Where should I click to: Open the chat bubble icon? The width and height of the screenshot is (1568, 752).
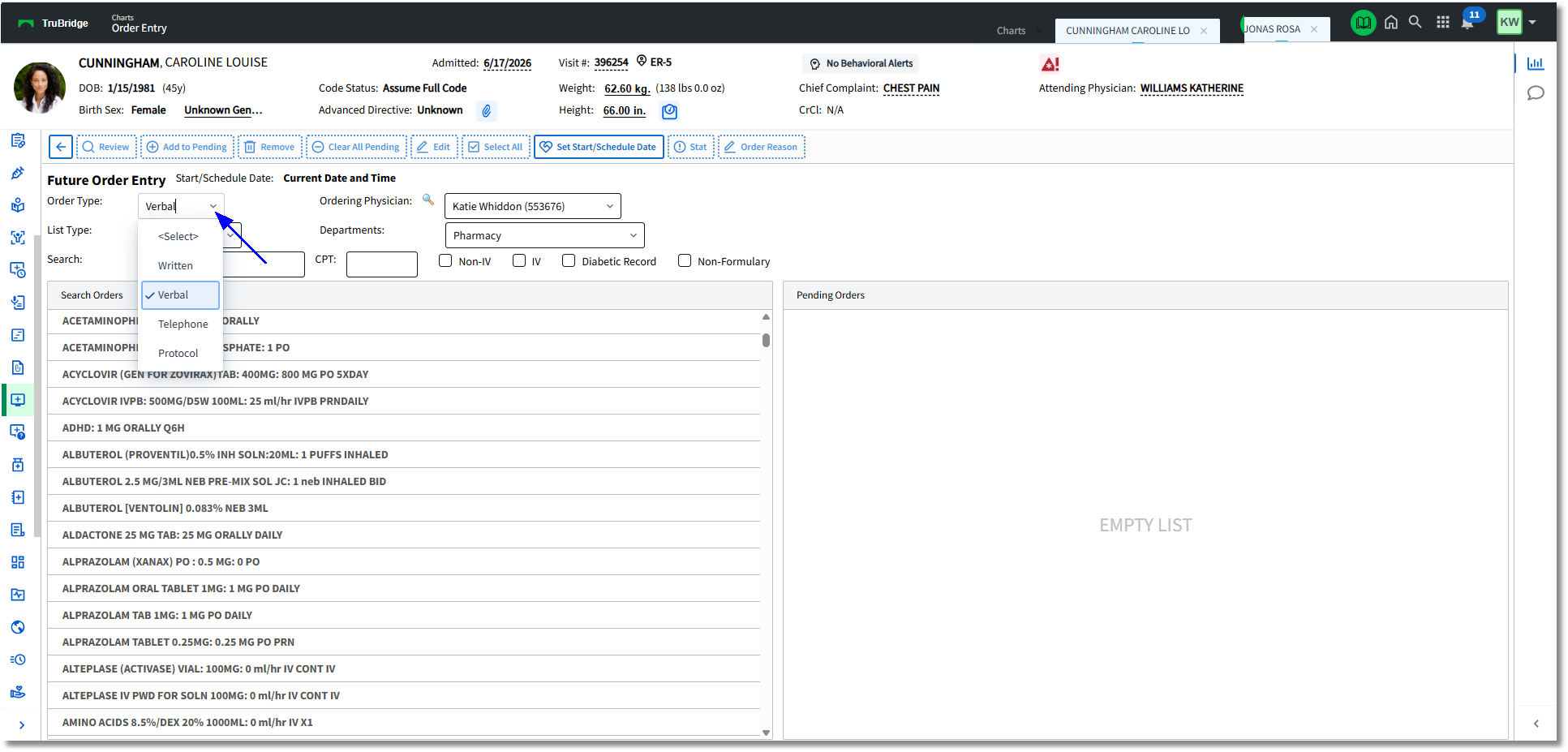(x=1535, y=93)
